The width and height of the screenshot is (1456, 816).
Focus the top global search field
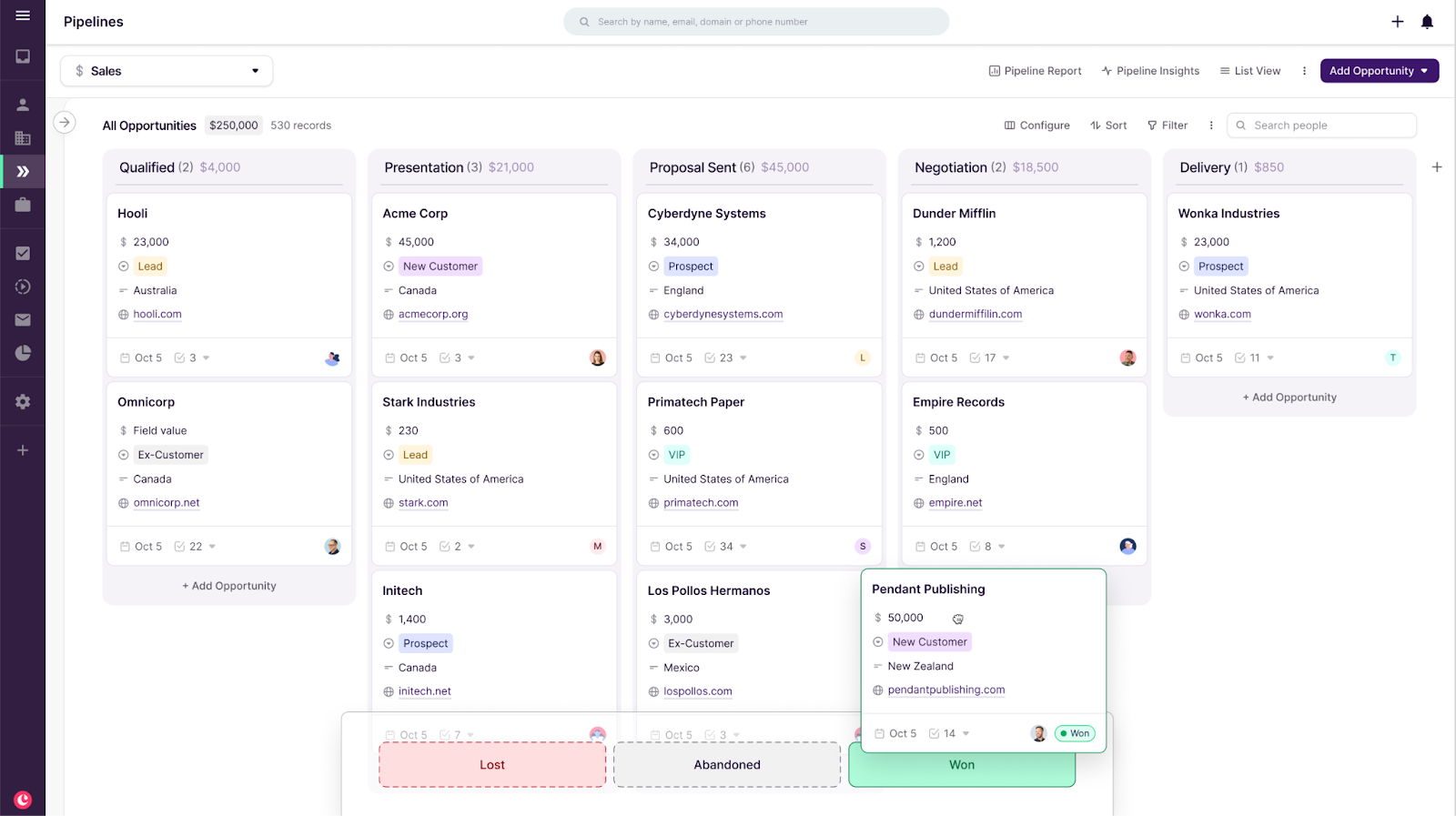756,22
